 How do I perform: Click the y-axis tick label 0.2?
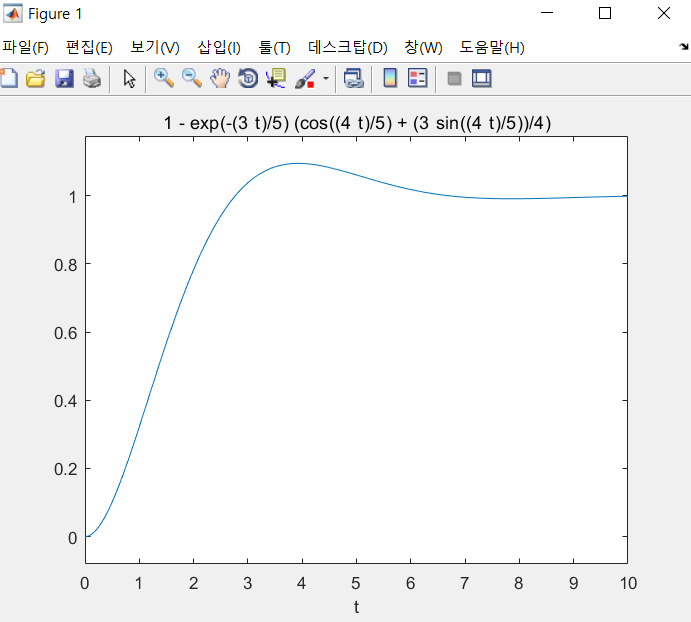[x=65, y=469]
